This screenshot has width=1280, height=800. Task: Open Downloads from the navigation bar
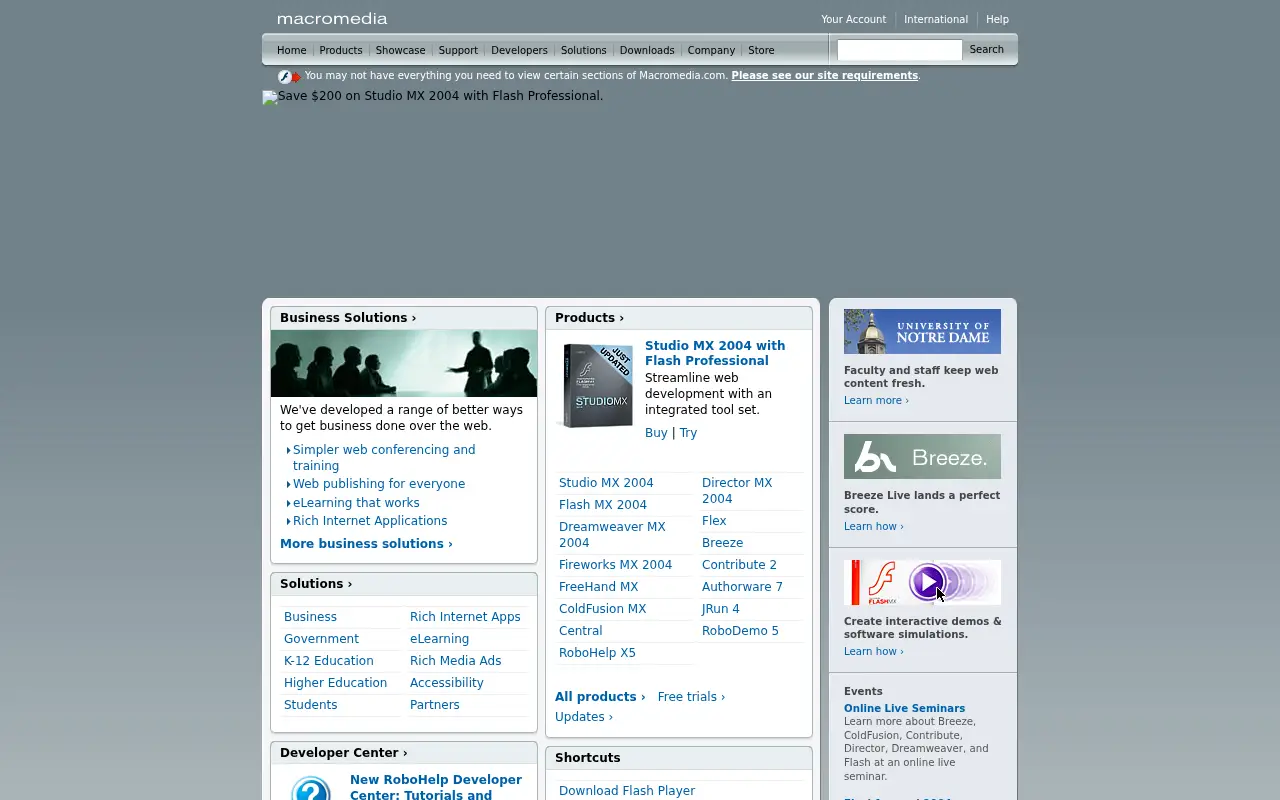[x=647, y=50]
